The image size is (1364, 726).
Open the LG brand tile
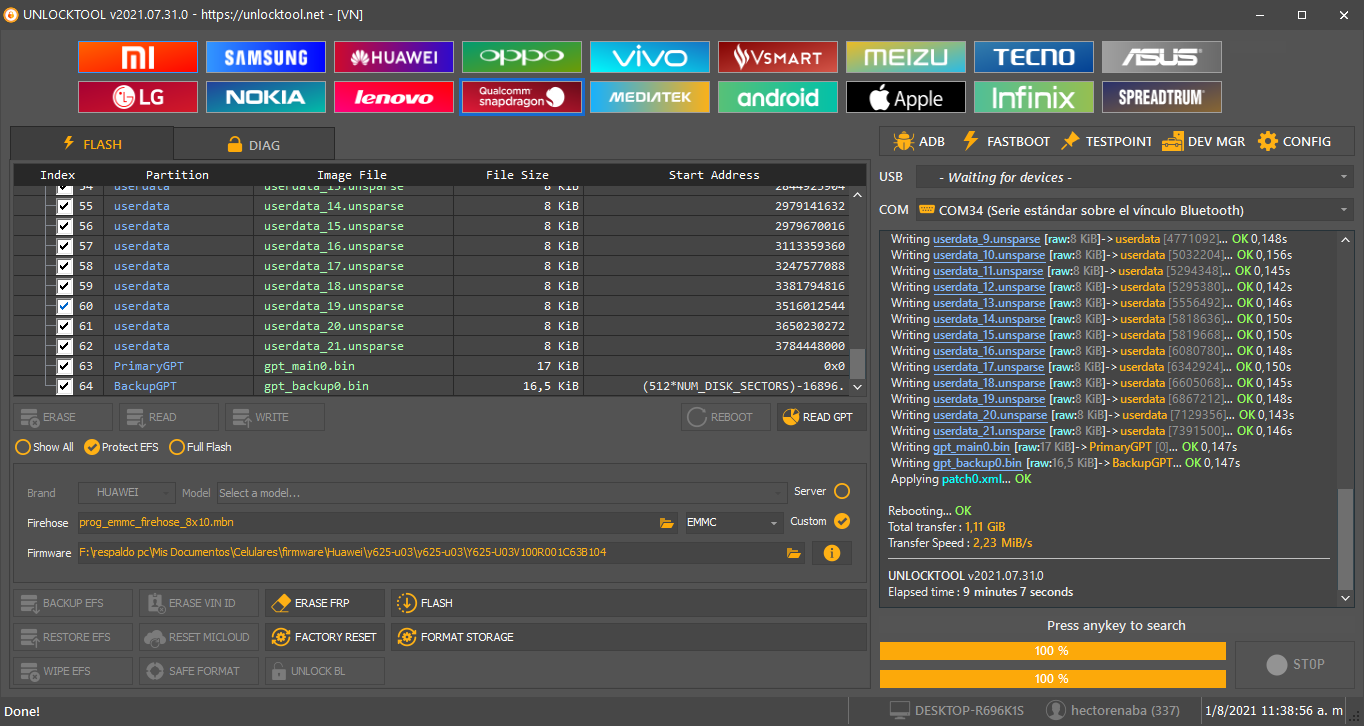click(138, 97)
